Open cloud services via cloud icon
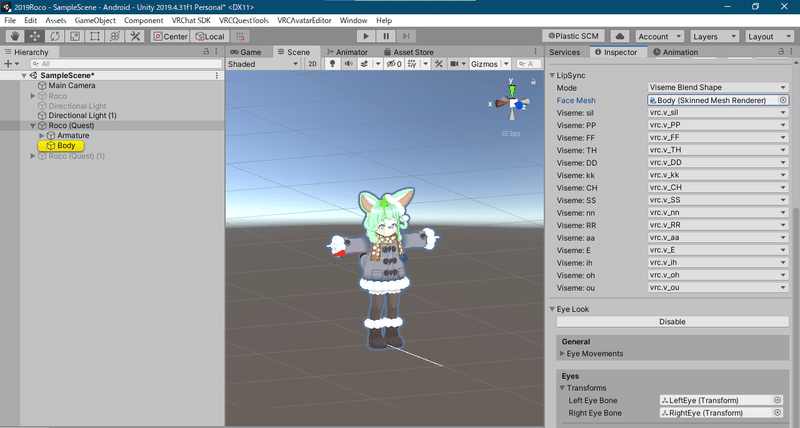 (x=620, y=36)
